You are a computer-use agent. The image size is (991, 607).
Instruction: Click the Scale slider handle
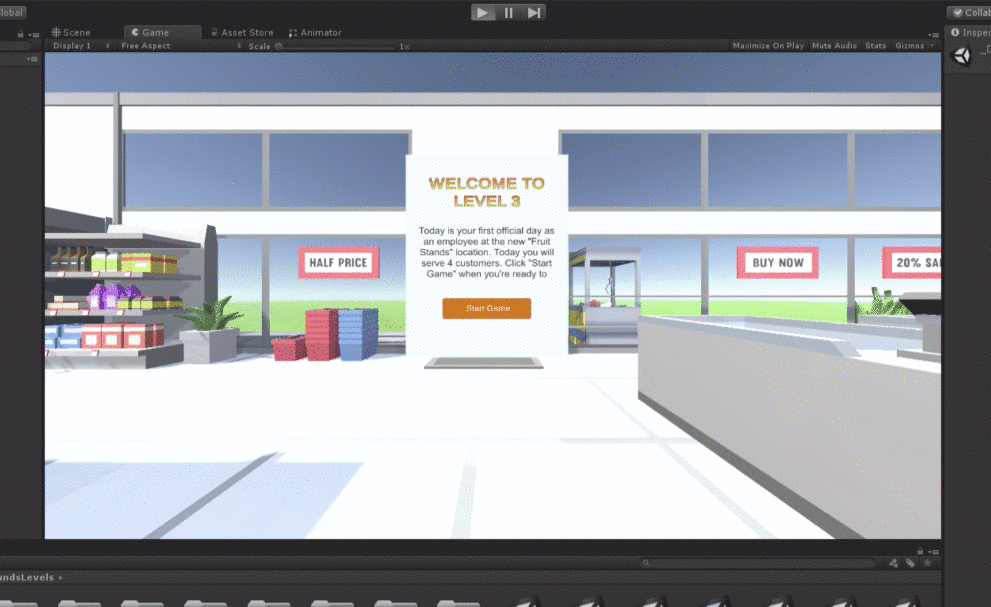point(279,46)
